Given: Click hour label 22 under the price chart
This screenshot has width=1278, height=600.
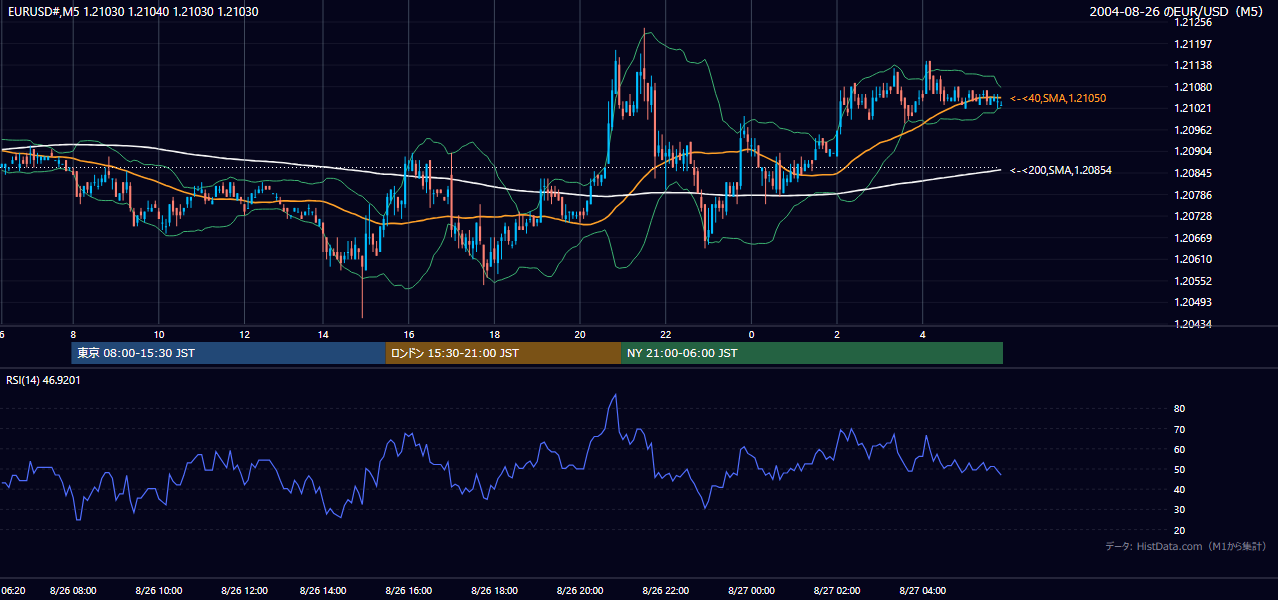Looking at the screenshot, I should (x=665, y=333).
